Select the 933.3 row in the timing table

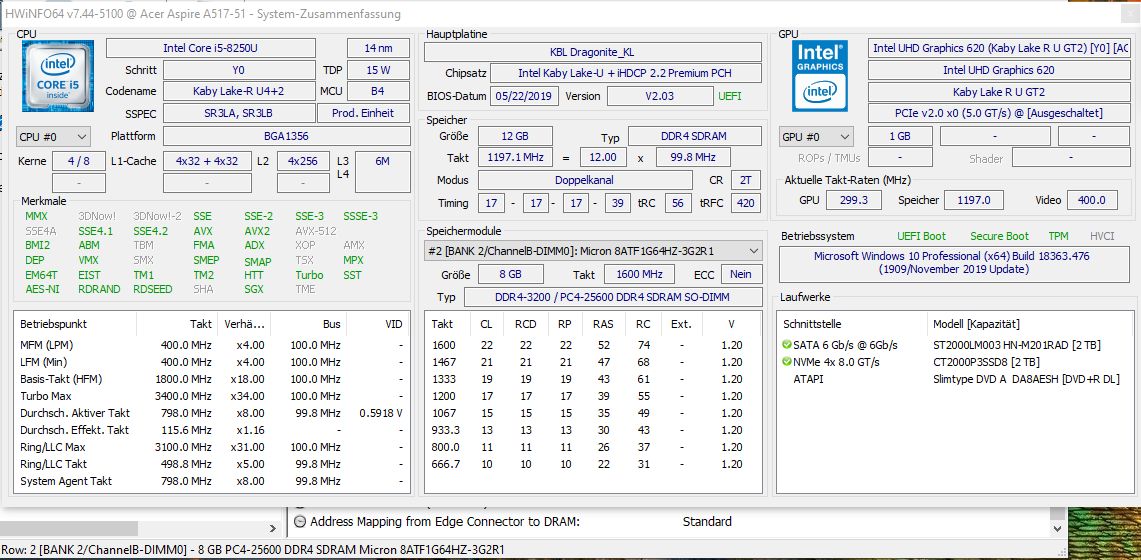pyautogui.click(x=593, y=430)
